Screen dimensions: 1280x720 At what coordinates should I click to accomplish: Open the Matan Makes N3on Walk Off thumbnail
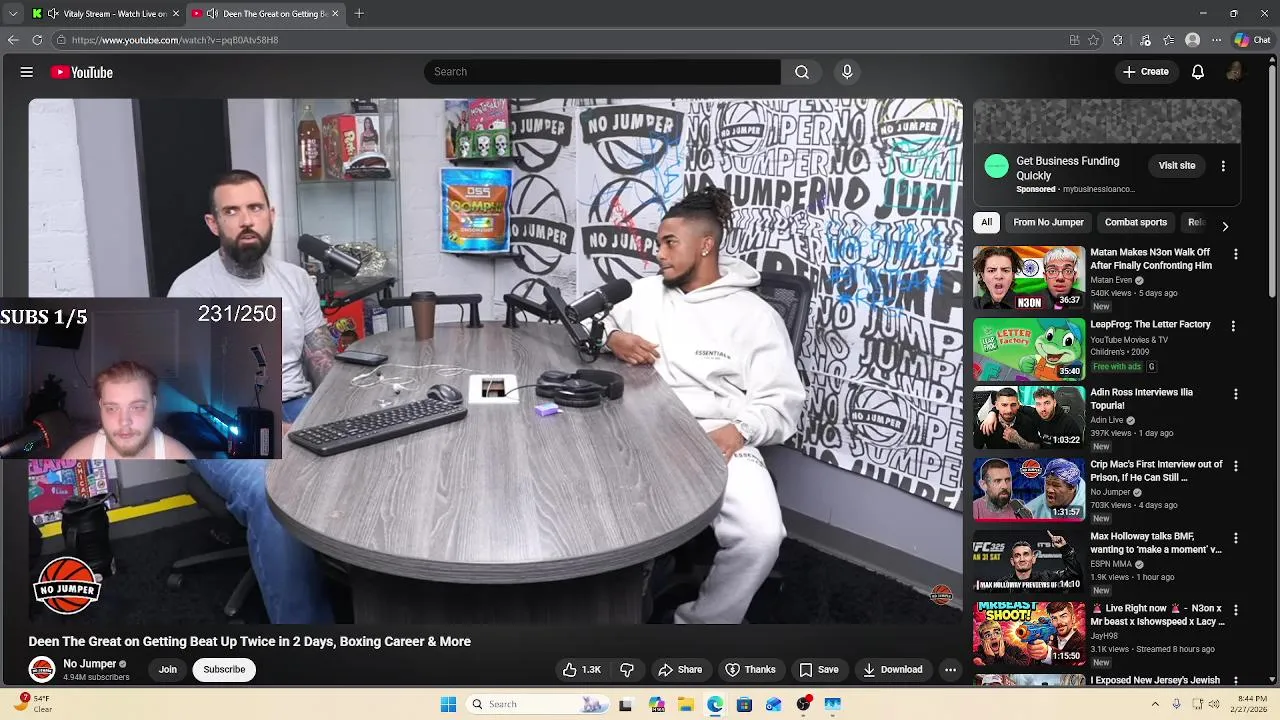[1029, 278]
